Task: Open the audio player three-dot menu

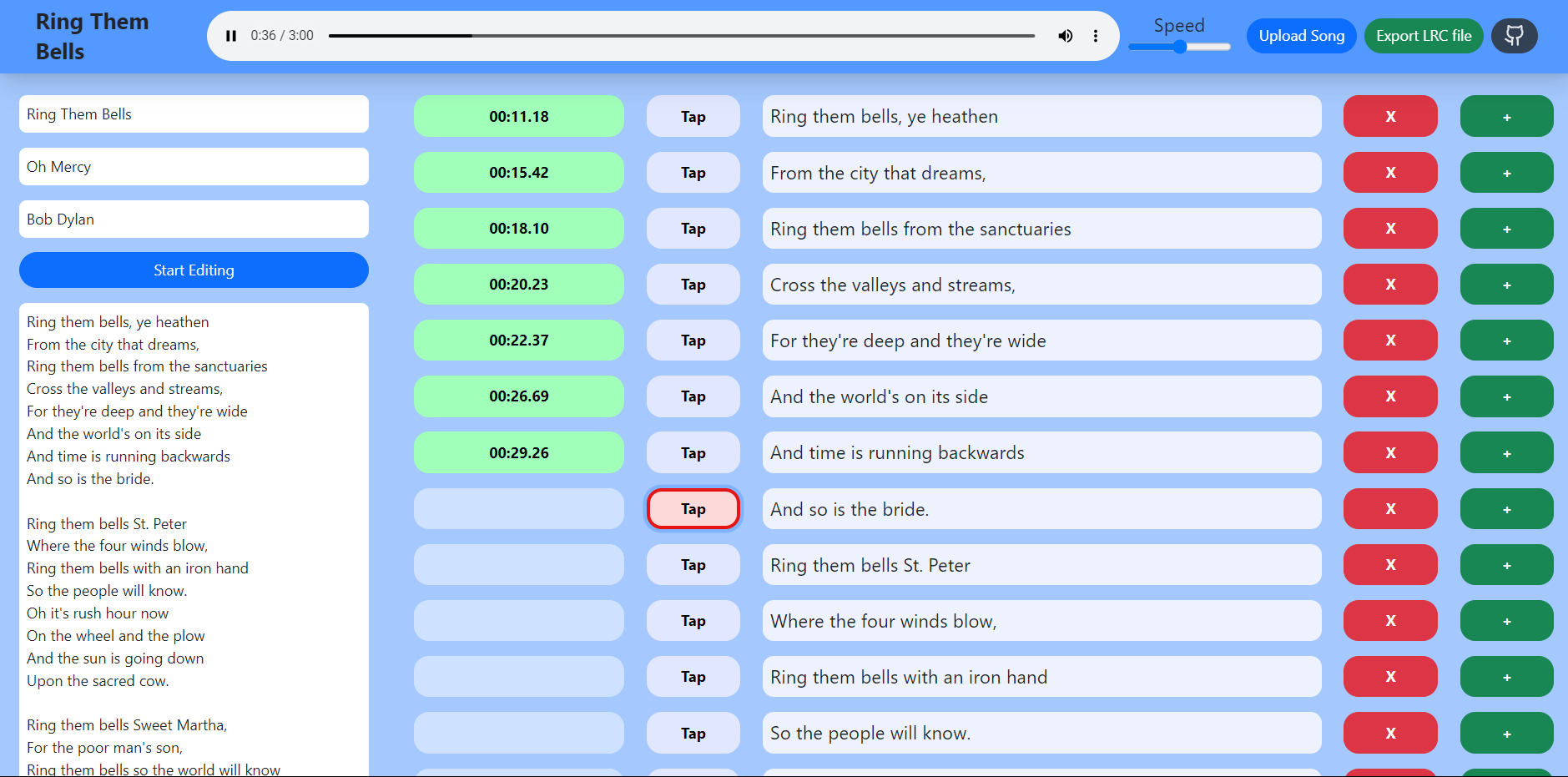Action: [x=1096, y=36]
